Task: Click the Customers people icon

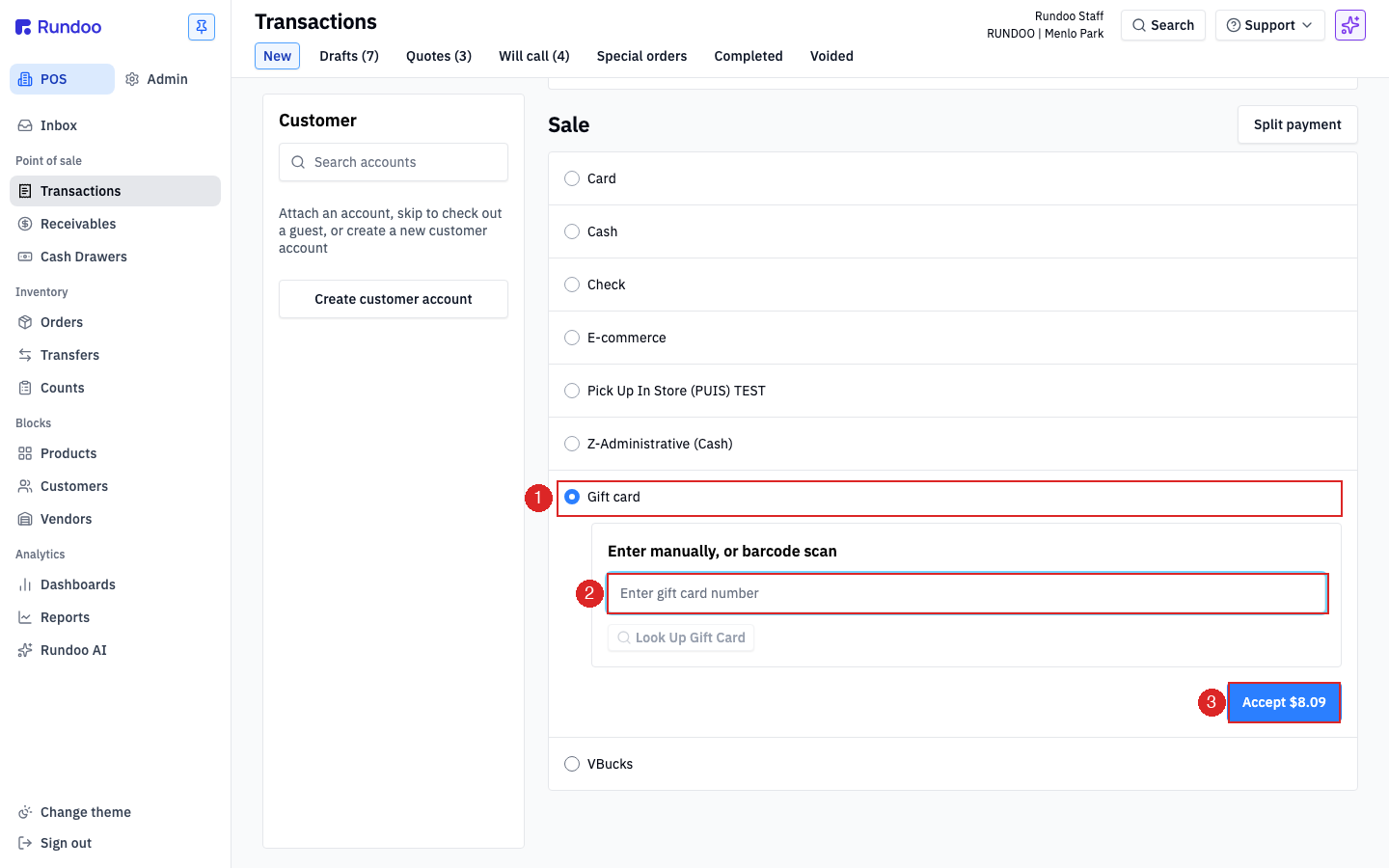Action: [x=25, y=486]
